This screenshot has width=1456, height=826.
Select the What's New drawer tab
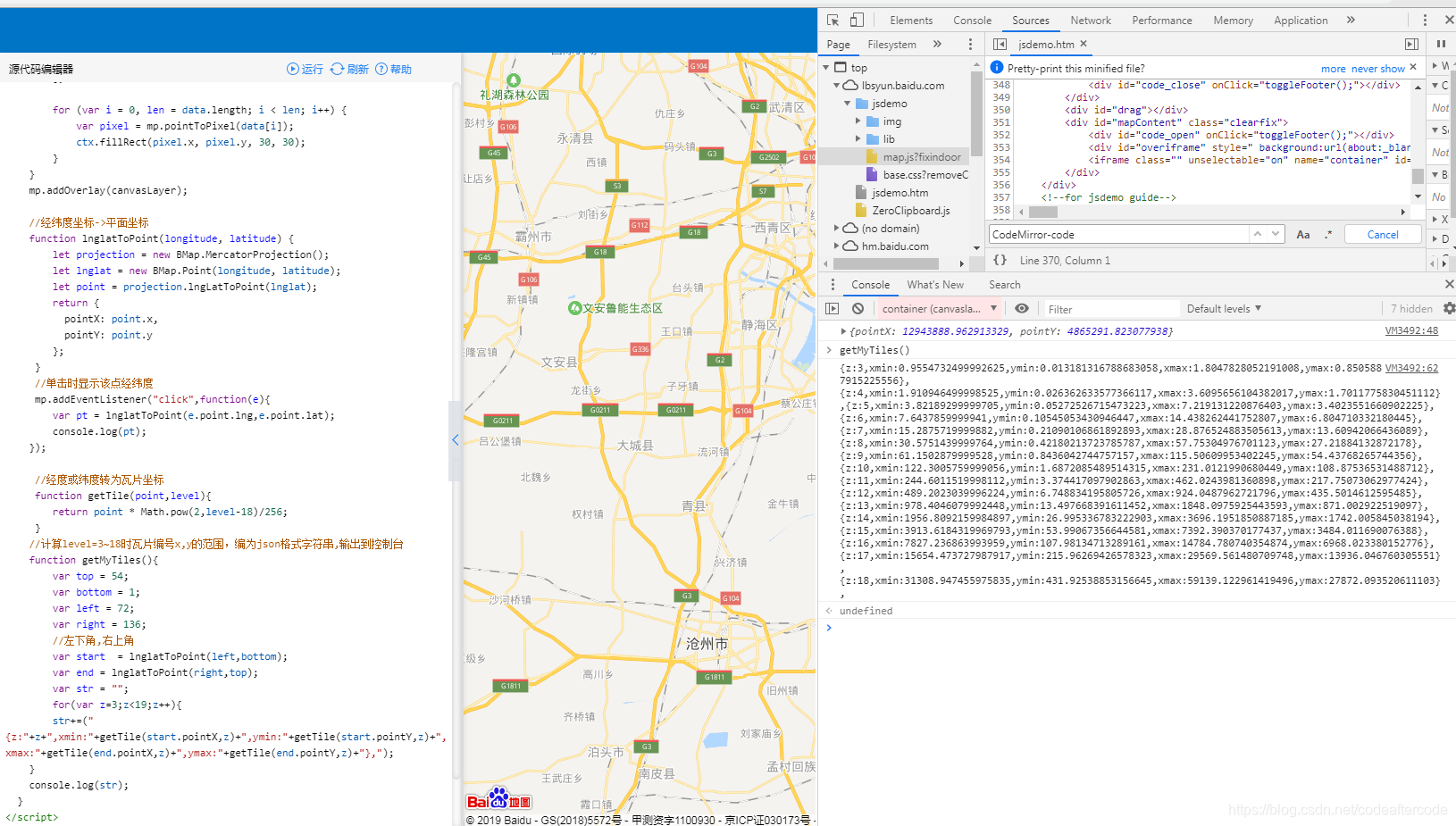tap(935, 285)
